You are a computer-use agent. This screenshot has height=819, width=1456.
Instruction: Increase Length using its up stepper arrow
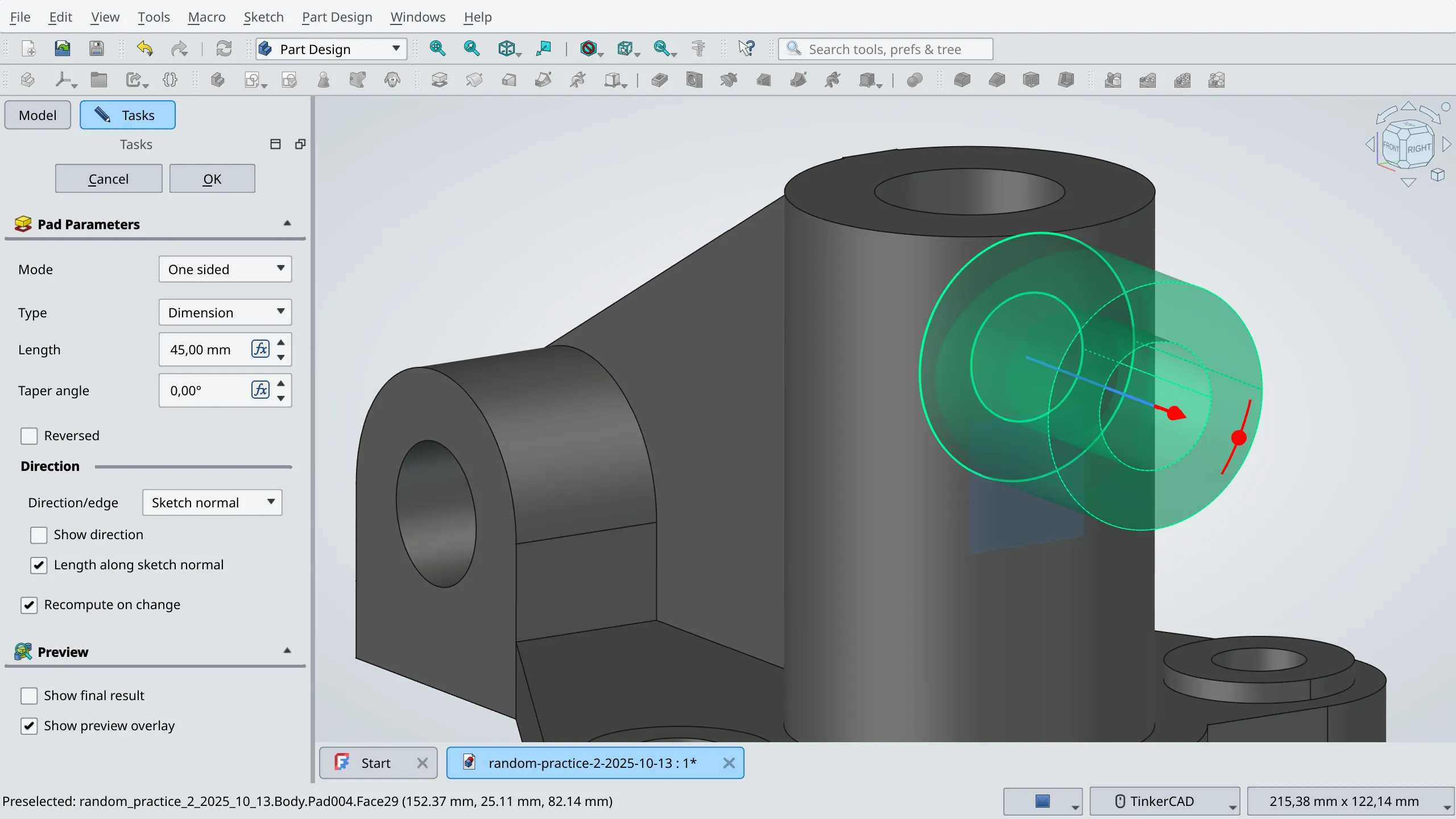click(x=280, y=342)
